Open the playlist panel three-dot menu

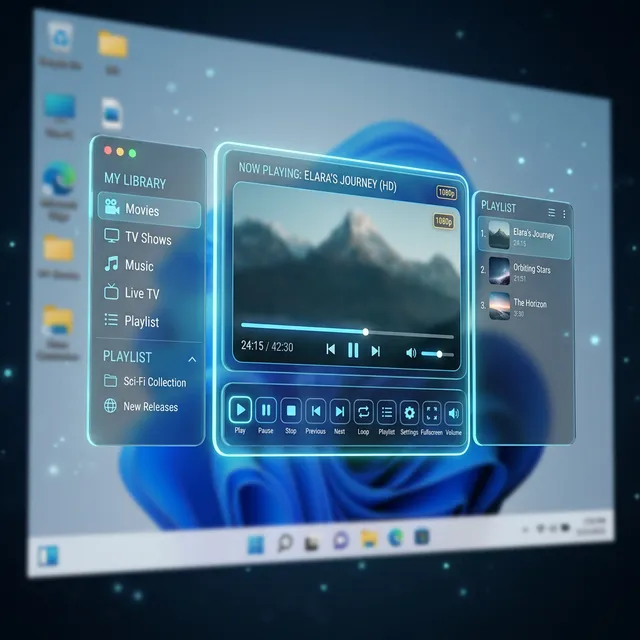pyautogui.click(x=564, y=214)
